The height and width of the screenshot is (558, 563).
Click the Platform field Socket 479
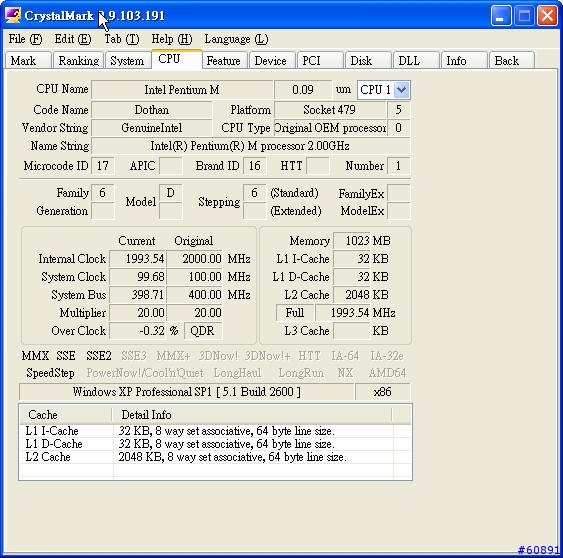click(x=330, y=110)
